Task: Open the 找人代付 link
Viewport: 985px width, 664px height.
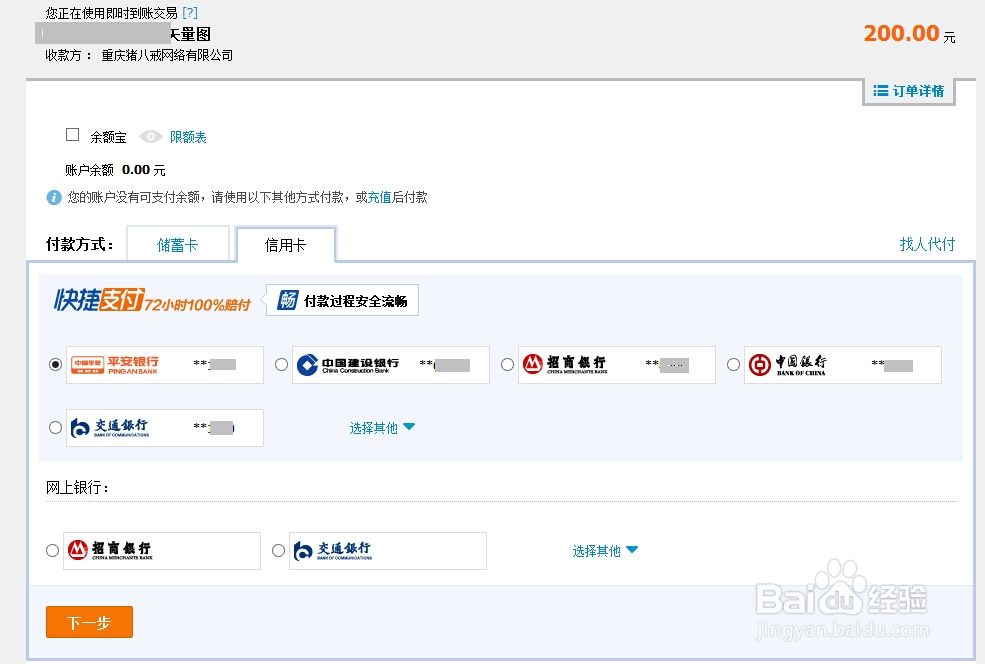Action: (x=926, y=242)
